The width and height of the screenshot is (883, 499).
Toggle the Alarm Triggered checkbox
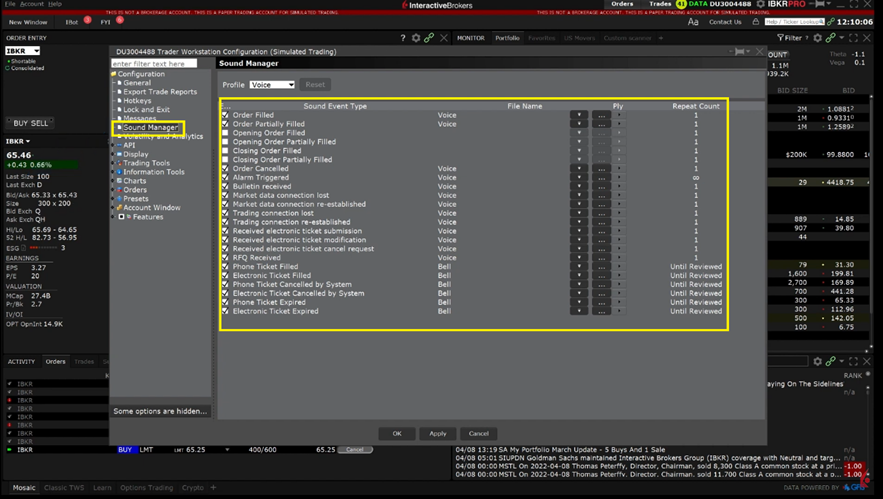(226, 178)
